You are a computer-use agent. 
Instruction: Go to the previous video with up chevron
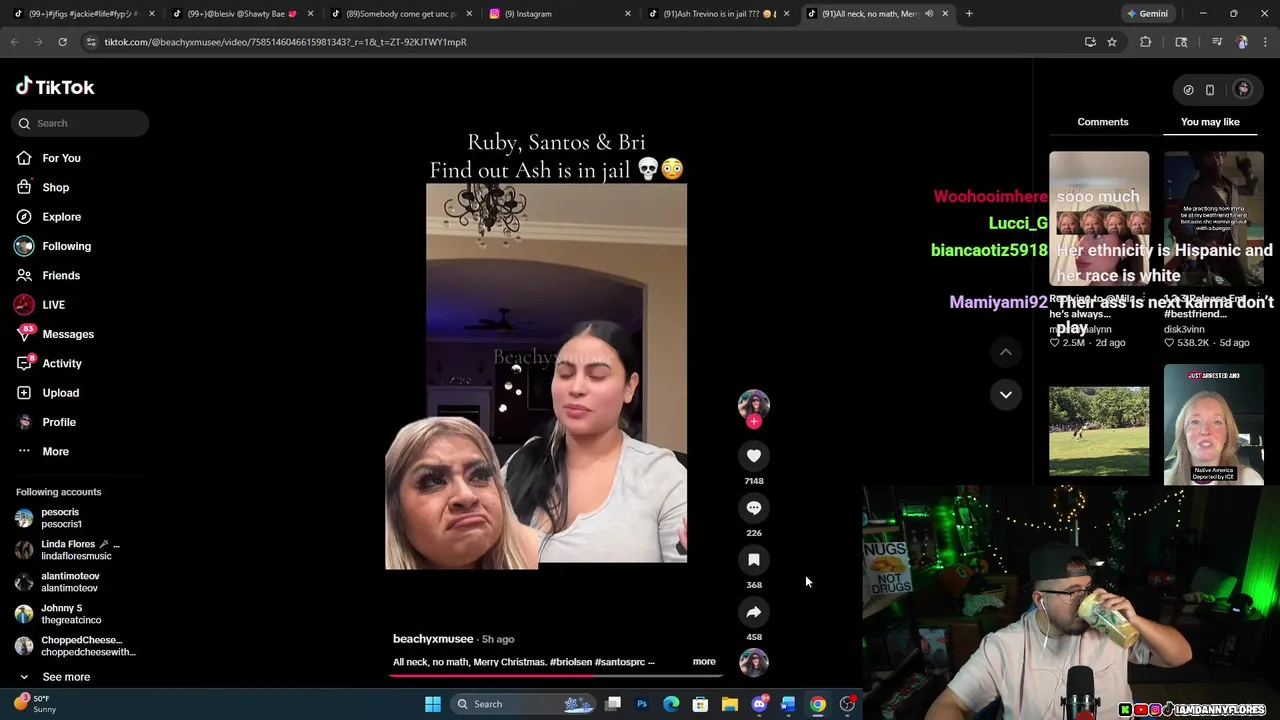pos(1006,352)
